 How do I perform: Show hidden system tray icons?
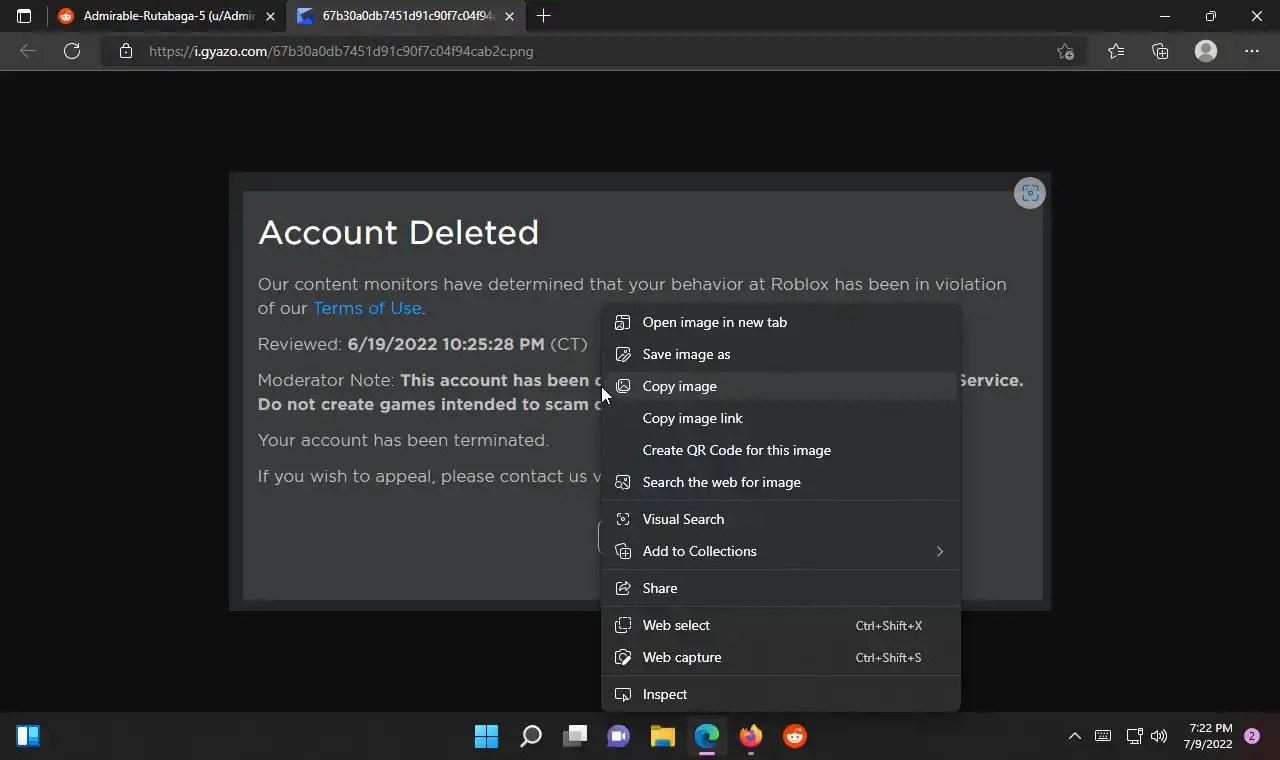click(x=1075, y=736)
